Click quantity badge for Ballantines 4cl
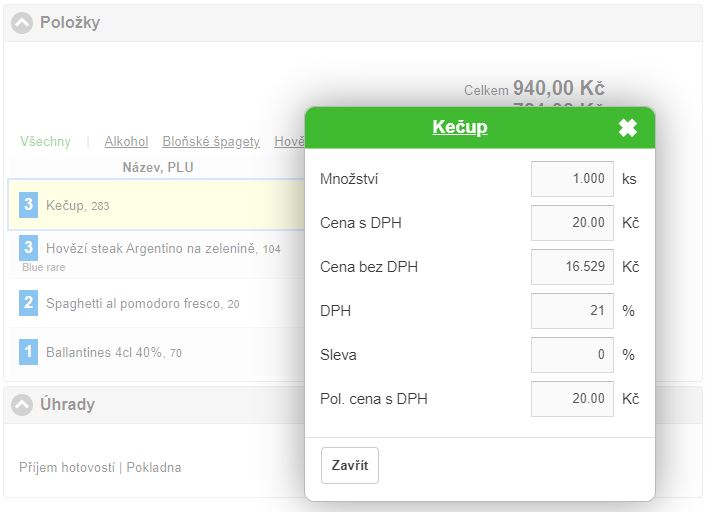 (29, 352)
